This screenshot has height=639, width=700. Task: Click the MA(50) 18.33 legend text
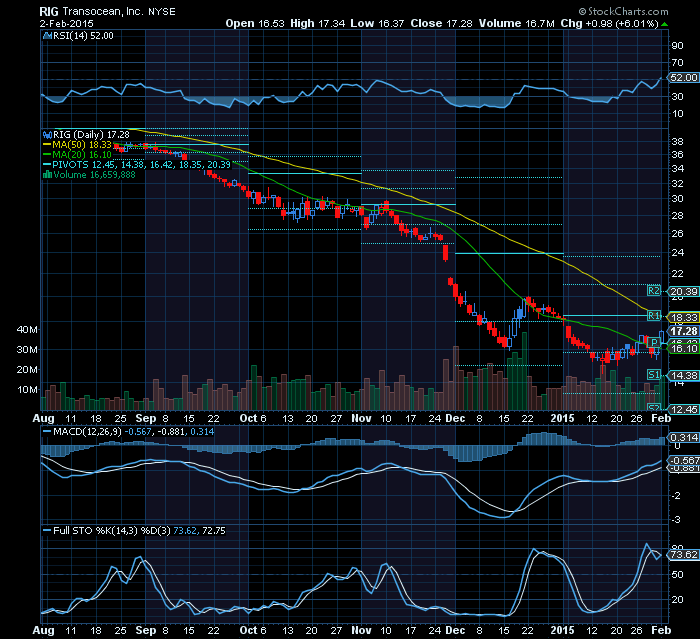click(82, 145)
